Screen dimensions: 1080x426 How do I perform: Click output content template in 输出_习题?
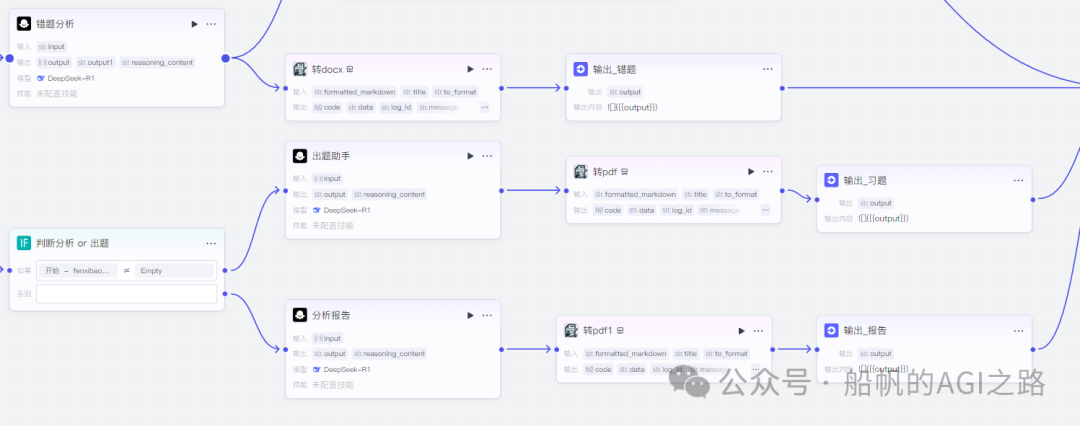pos(883,219)
